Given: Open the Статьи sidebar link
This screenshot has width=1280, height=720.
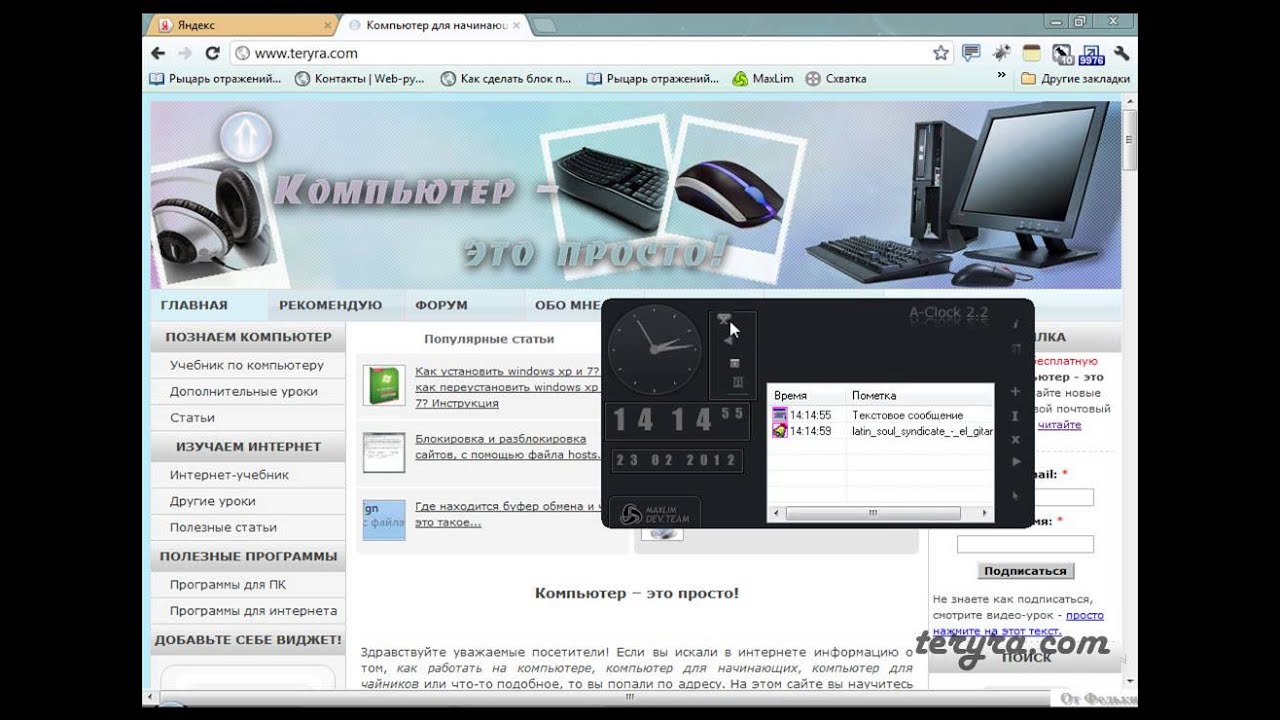Looking at the screenshot, I should coord(192,417).
